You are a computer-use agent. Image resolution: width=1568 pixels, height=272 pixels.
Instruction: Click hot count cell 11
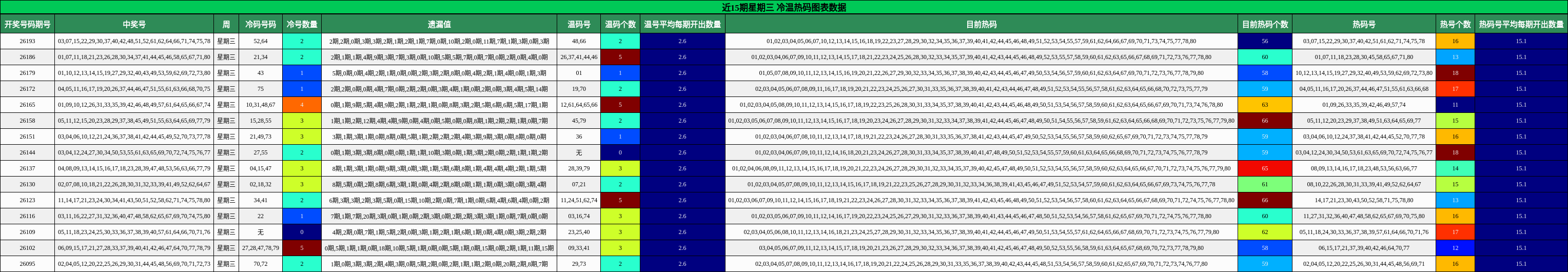[1455, 105]
